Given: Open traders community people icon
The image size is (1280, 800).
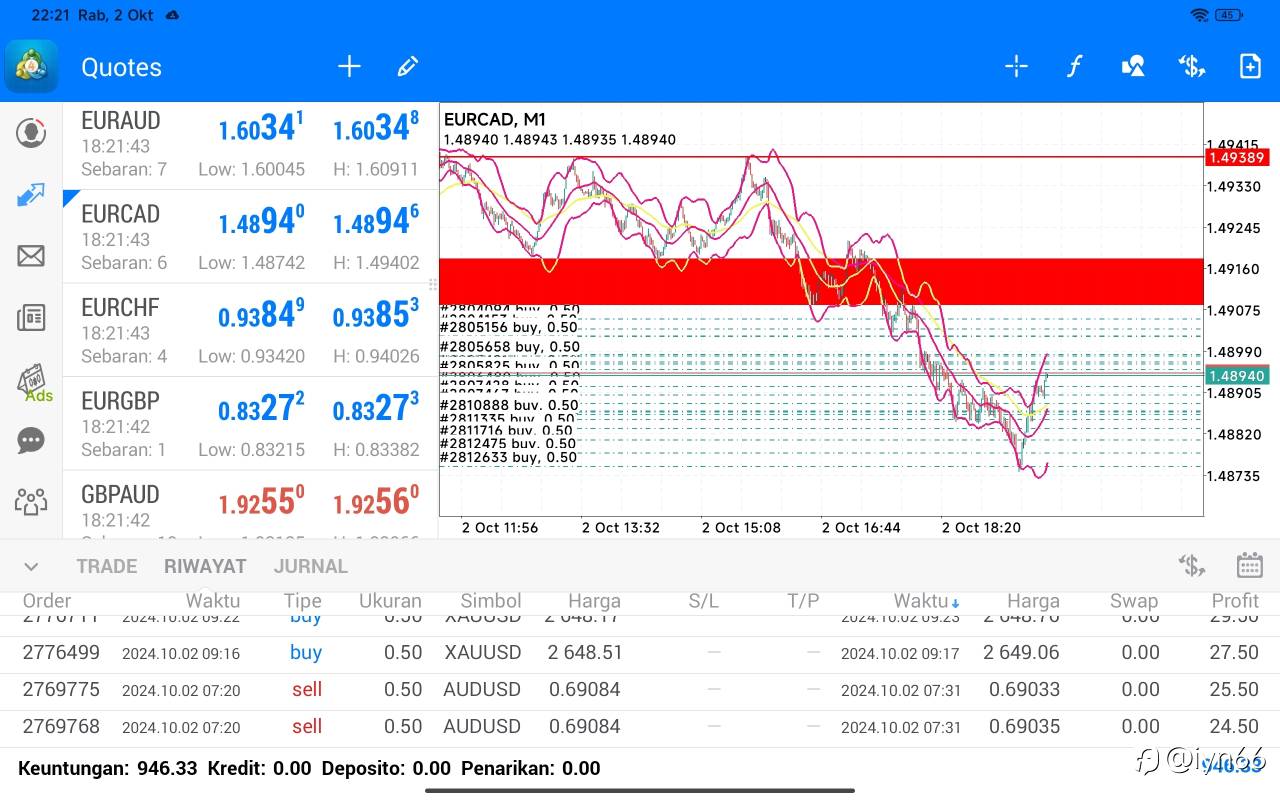Looking at the screenshot, I should pos(31,502).
